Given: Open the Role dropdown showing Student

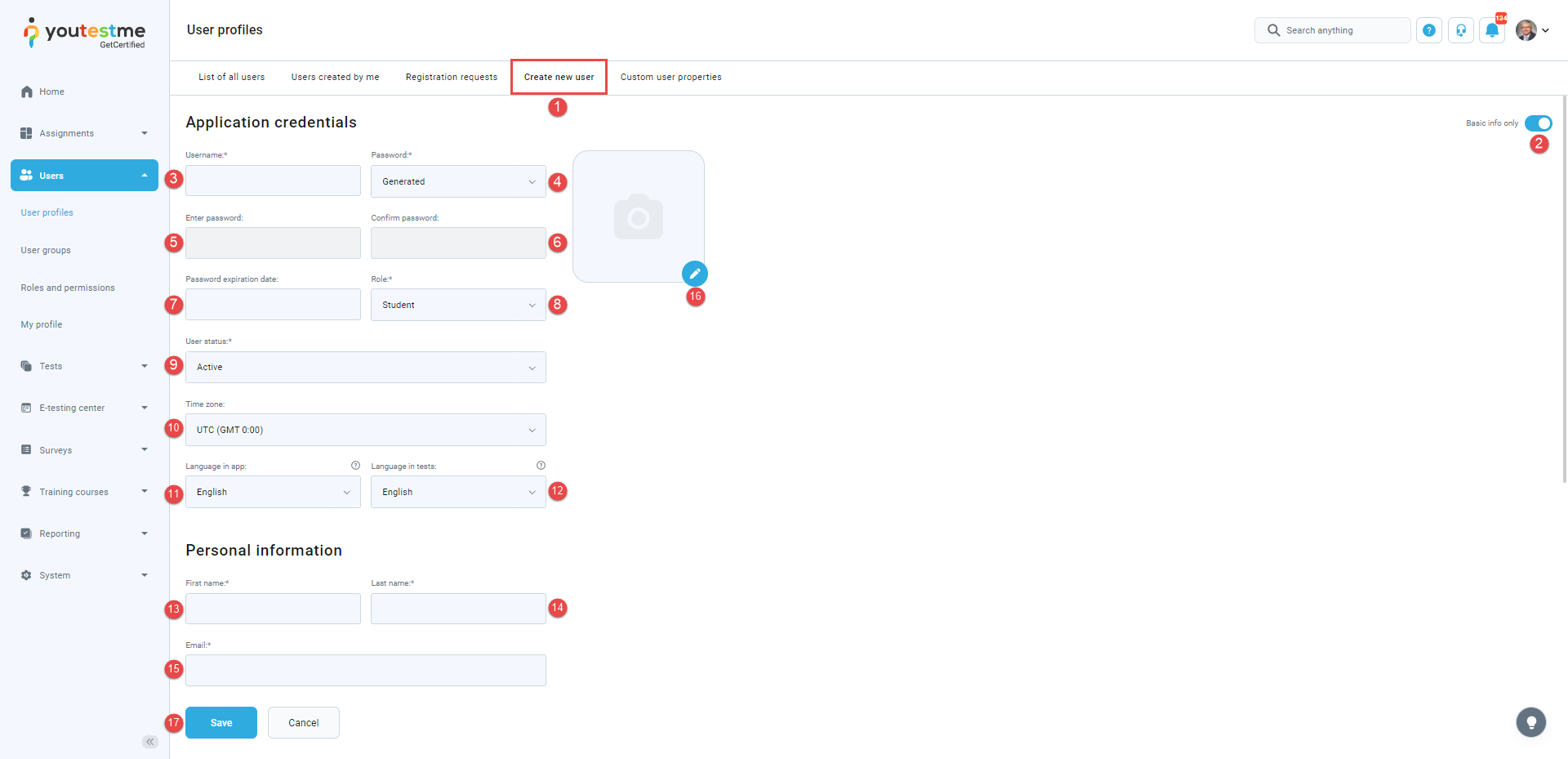Looking at the screenshot, I should click(458, 305).
